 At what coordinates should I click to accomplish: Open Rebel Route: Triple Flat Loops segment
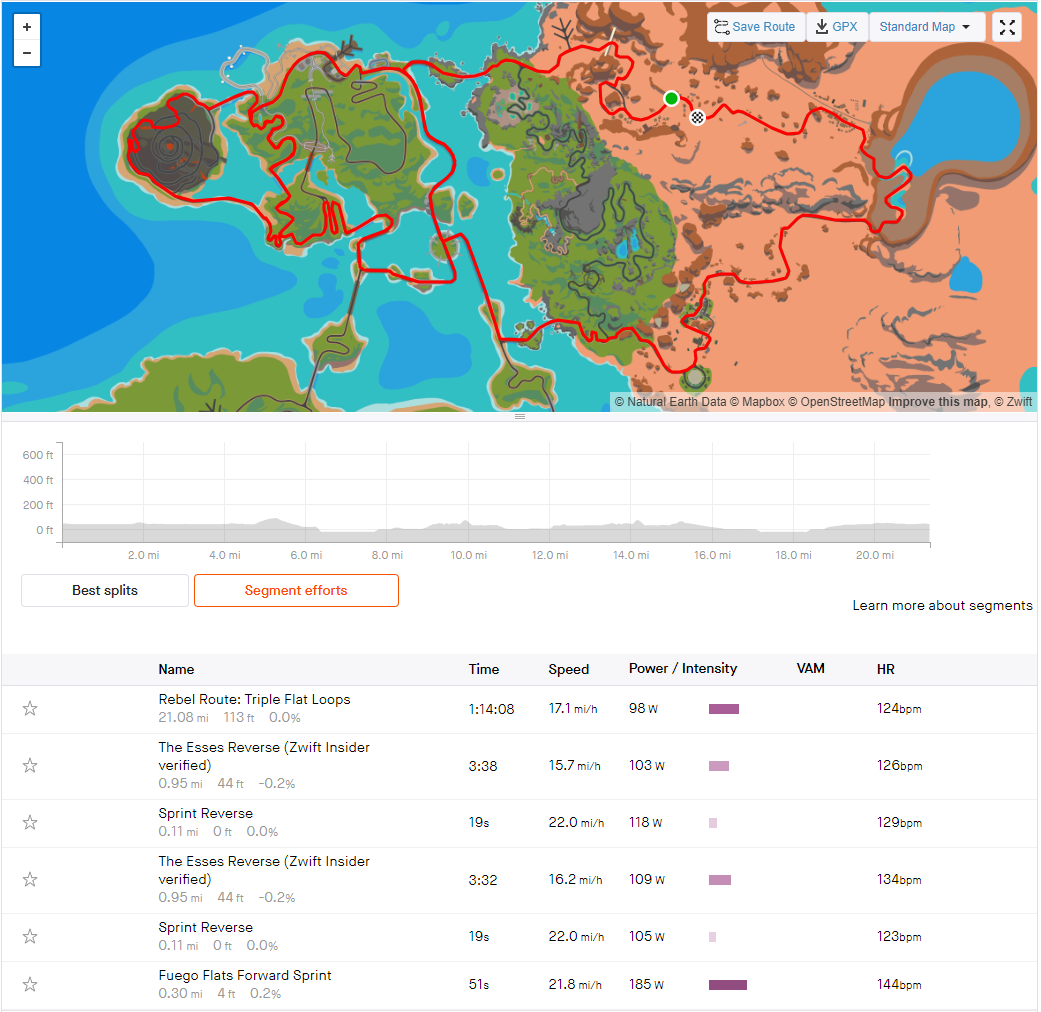(254, 699)
